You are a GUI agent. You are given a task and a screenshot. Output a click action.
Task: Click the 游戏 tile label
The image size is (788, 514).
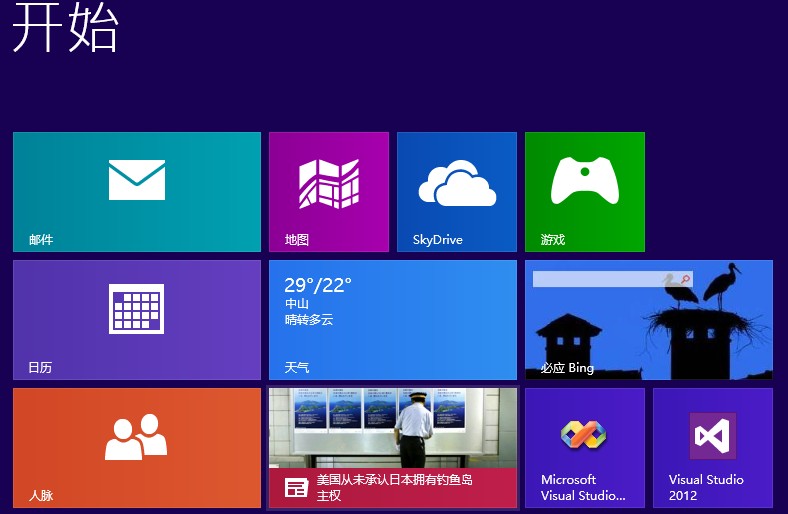pyautogui.click(x=553, y=240)
